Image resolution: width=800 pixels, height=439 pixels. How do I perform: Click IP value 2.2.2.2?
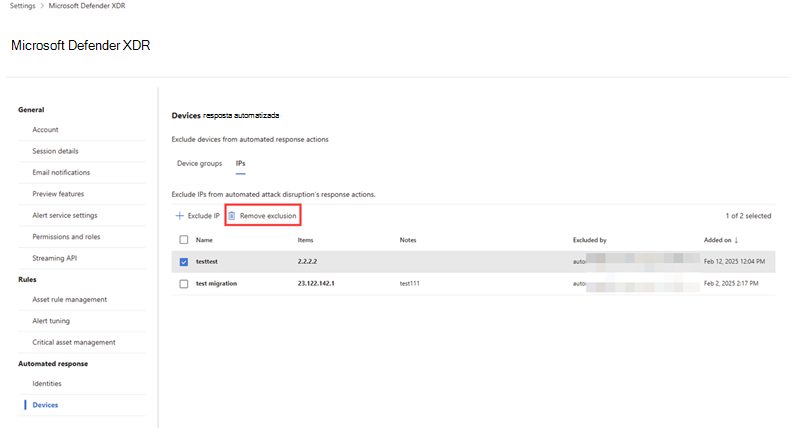[x=307, y=261]
